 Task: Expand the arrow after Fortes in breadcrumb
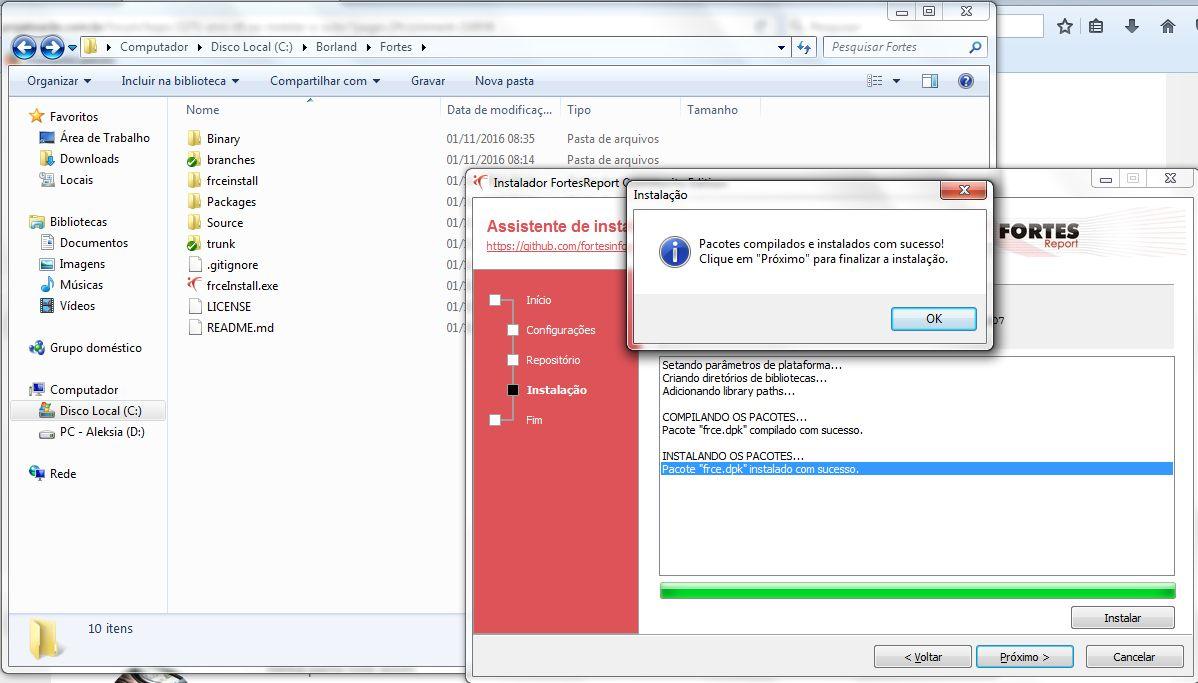click(x=423, y=47)
